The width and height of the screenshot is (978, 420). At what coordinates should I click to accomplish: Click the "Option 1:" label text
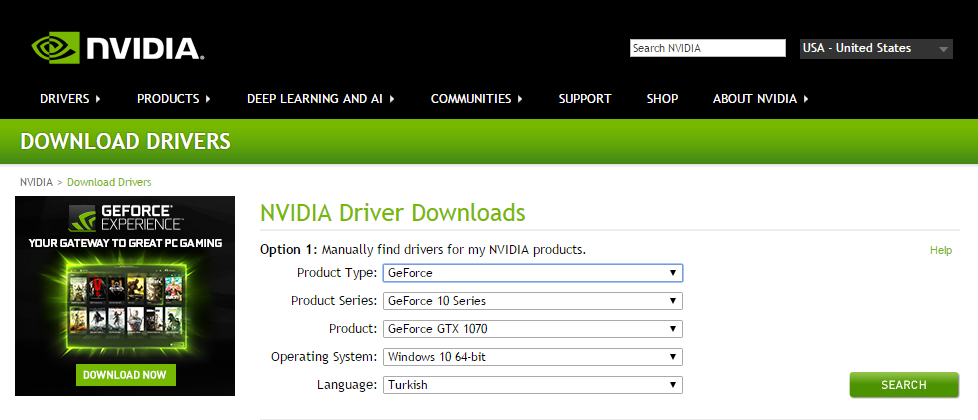point(289,250)
